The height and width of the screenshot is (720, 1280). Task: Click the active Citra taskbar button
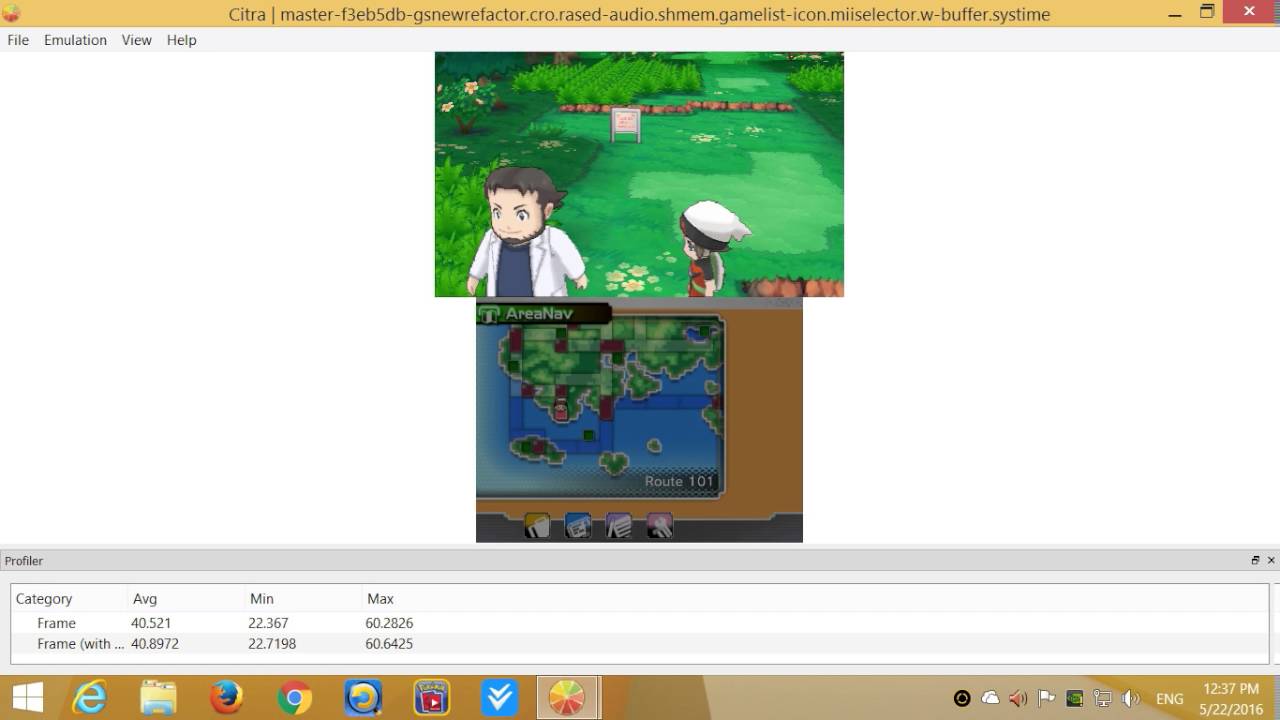567,698
